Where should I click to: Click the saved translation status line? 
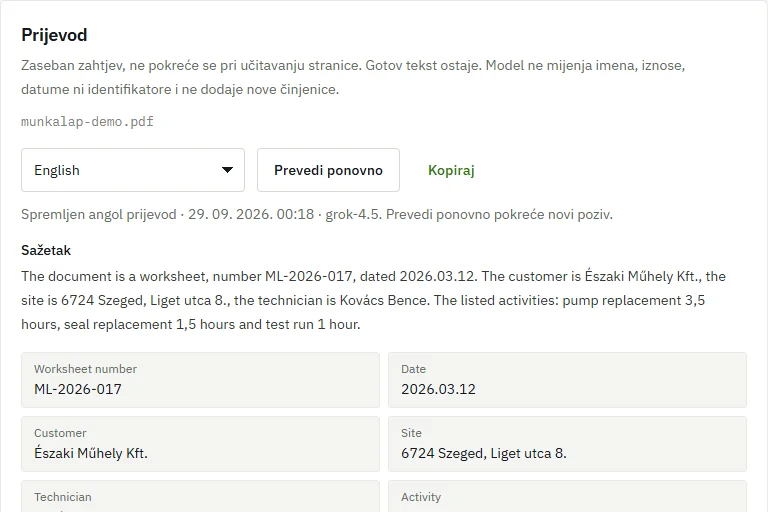coord(317,215)
